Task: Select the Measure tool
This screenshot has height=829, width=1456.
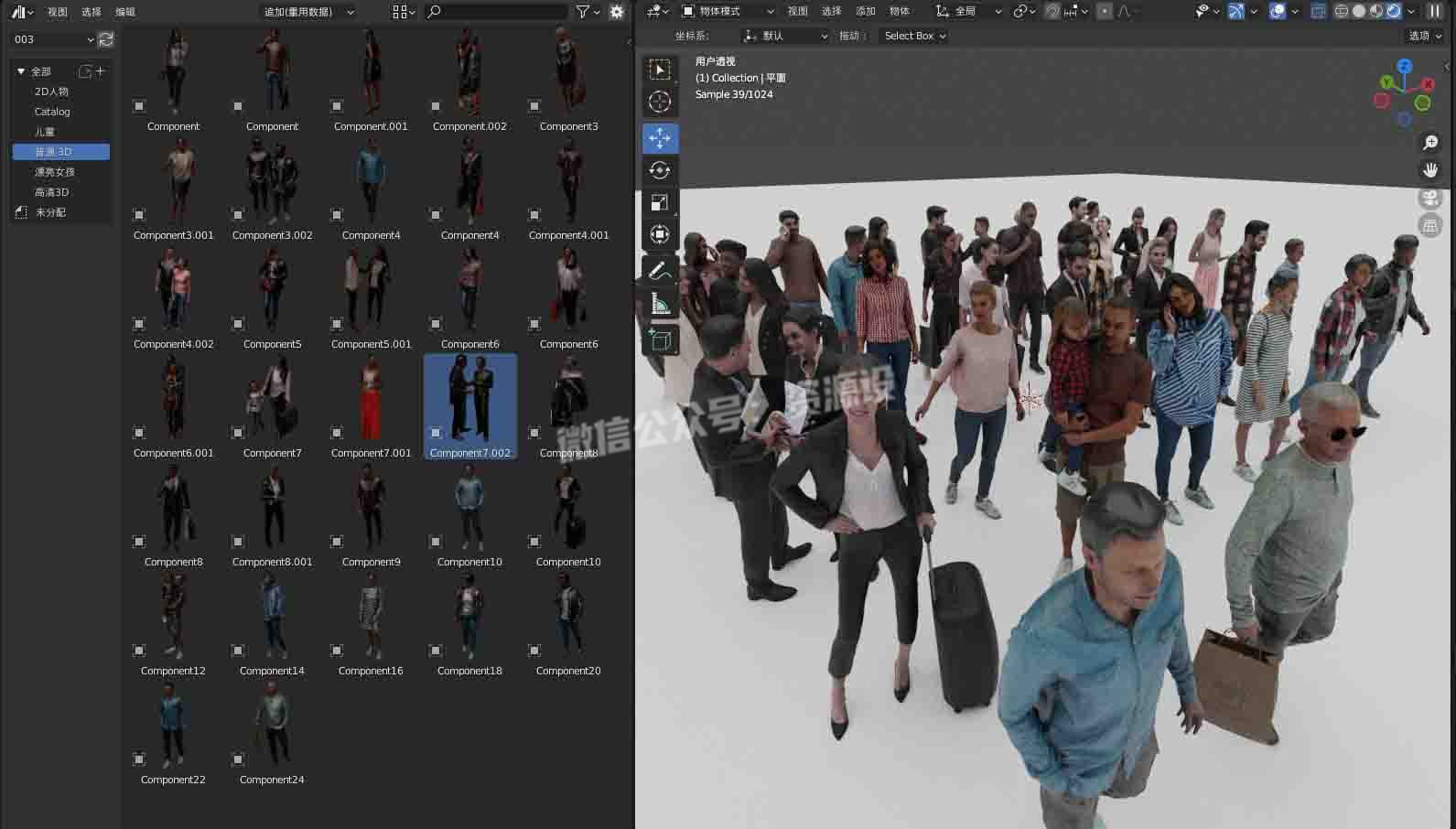Action: coord(660,304)
